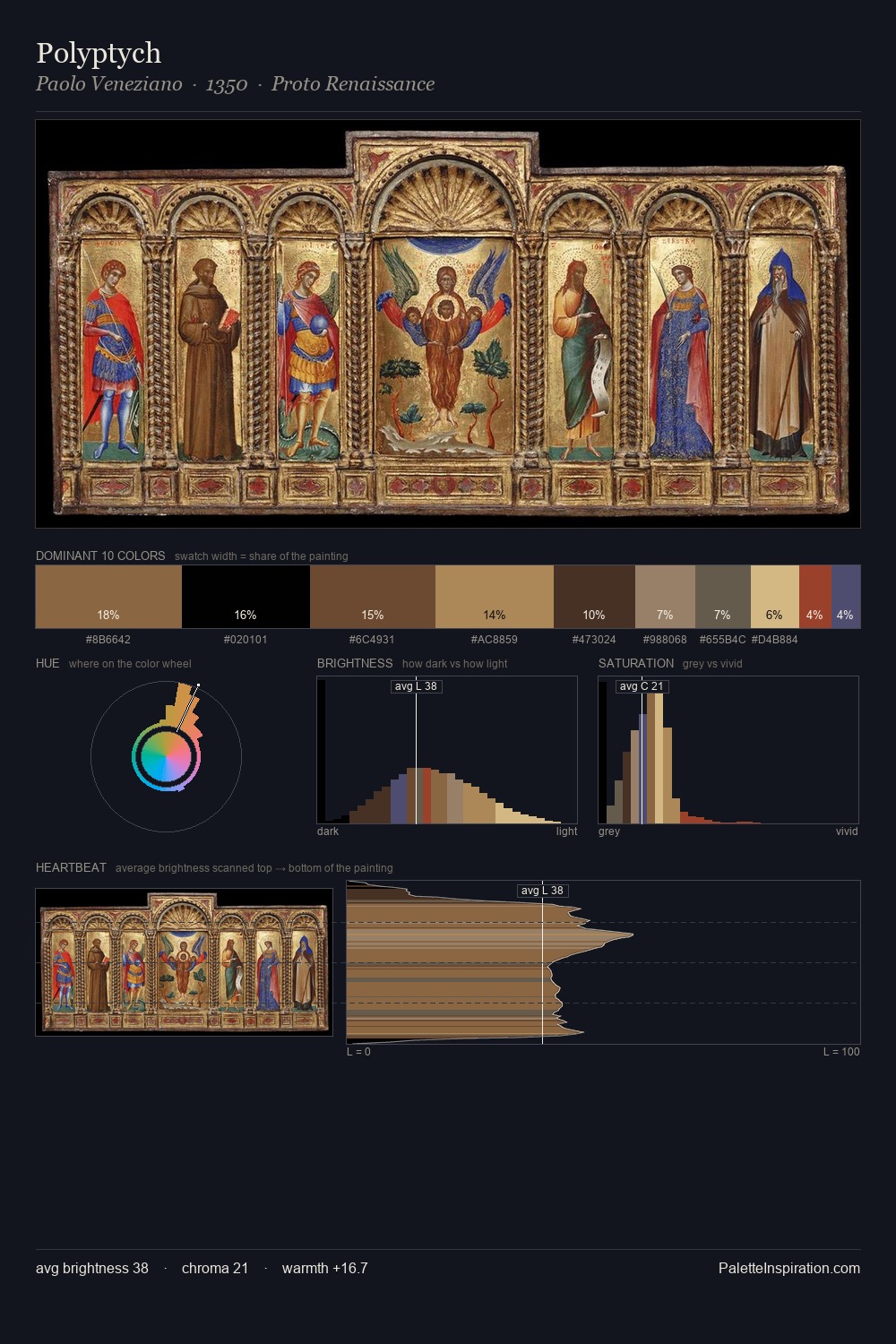Click the dark axis label
The height and width of the screenshot is (1344, 896).
(328, 831)
